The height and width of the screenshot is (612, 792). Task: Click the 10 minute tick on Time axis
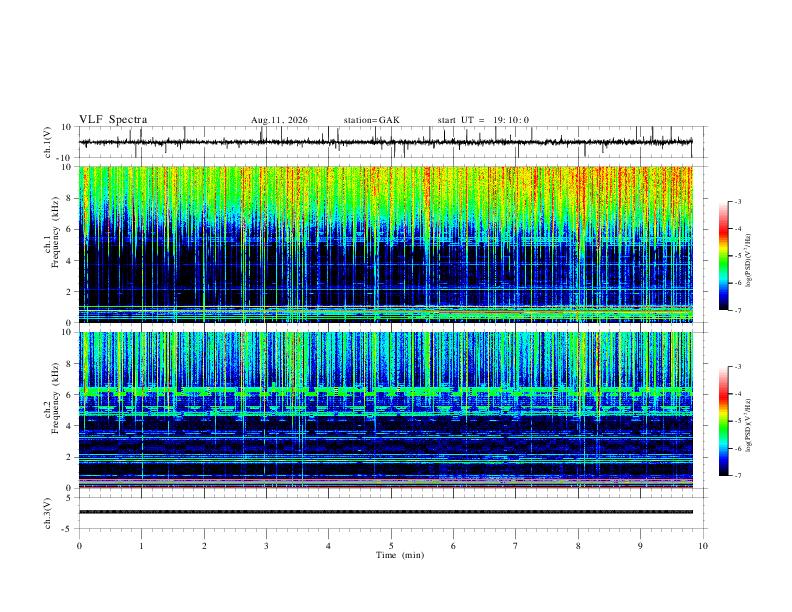pyautogui.click(x=703, y=546)
